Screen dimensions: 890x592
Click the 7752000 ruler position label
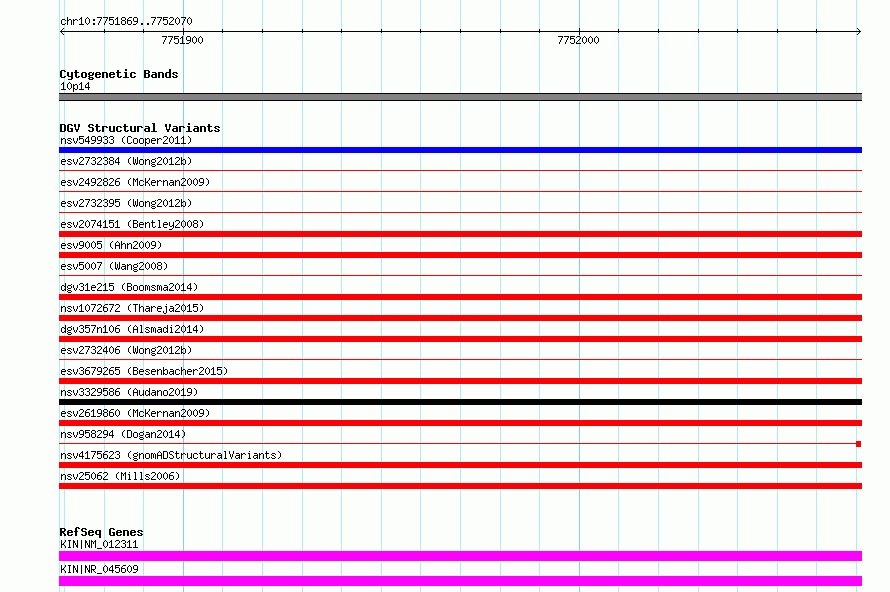pyautogui.click(x=578, y=40)
